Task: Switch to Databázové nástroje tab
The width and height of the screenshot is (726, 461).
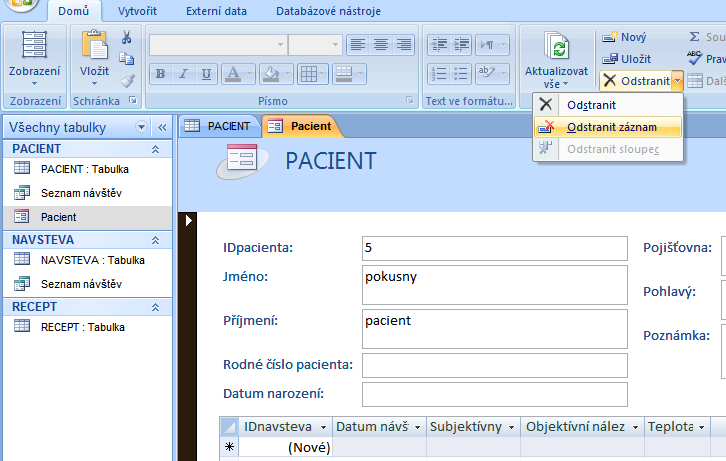Action: coord(328,11)
